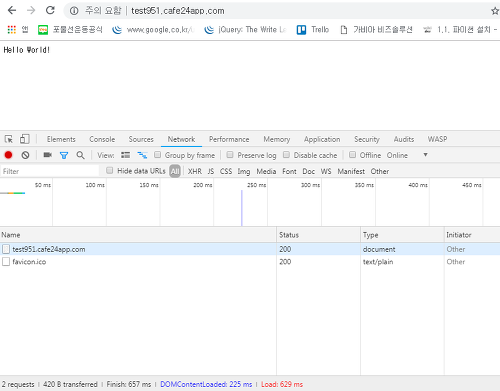Open the Trello bookmark

[x=313, y=30]
